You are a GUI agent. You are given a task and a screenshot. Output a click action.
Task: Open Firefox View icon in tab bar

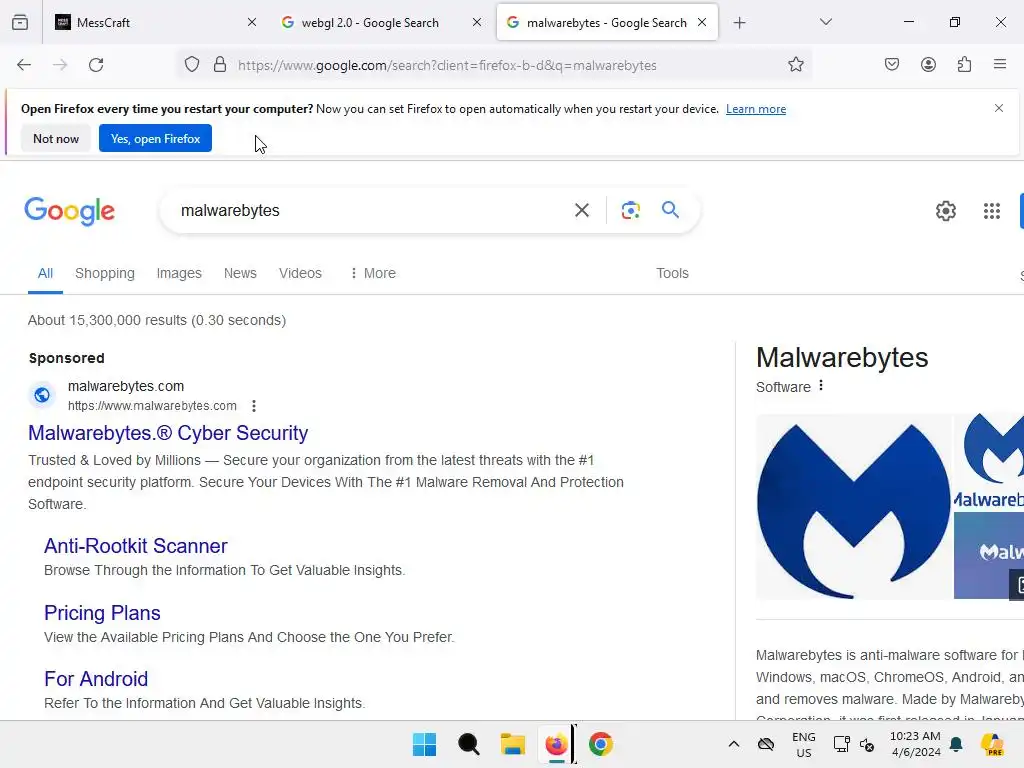tap(20, 23)
